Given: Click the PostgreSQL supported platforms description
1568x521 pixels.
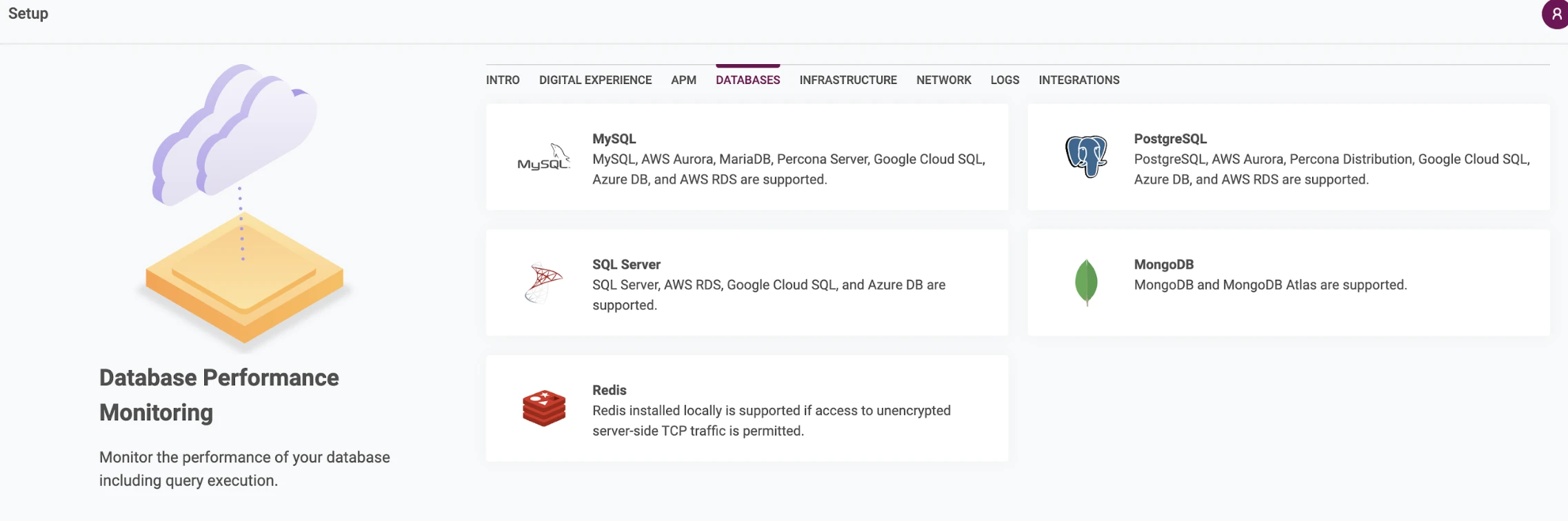Looking at the screenshot, I should point(1332,170).
